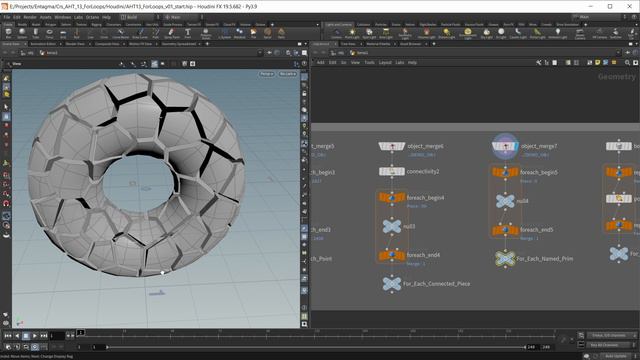This screenshot has height=360, width=640.
Task: Open the Keys All Channels dropdown
Action: pos(611,345)
